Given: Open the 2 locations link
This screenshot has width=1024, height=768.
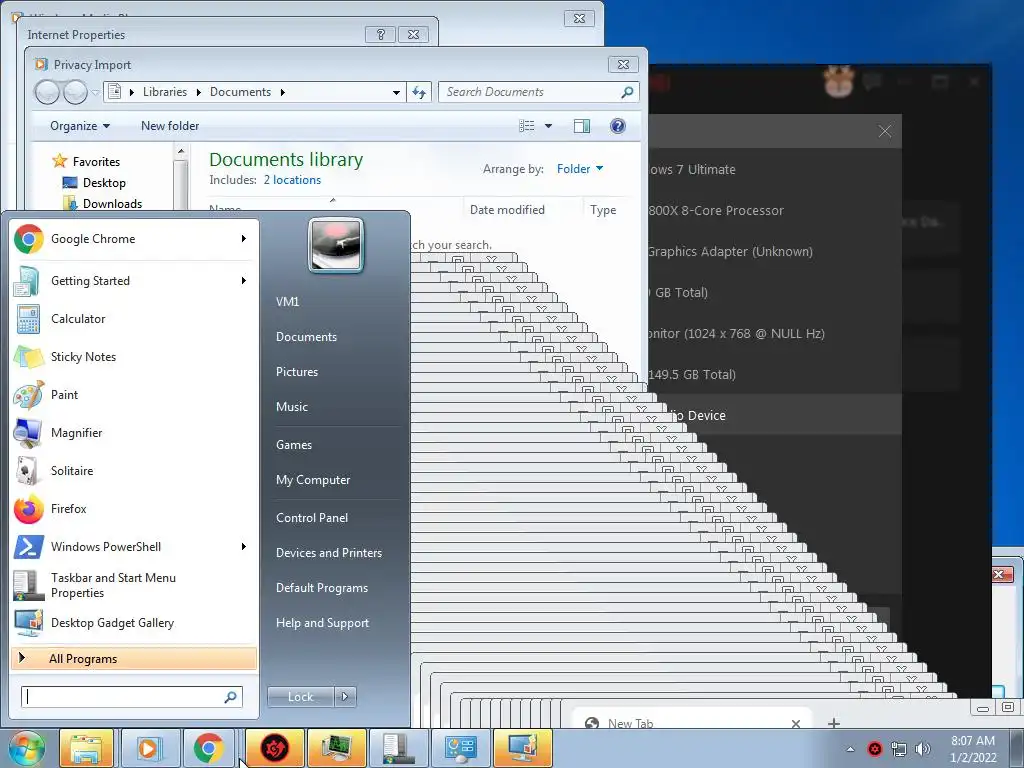Looking at the screenshot, I should coord(293,180).
